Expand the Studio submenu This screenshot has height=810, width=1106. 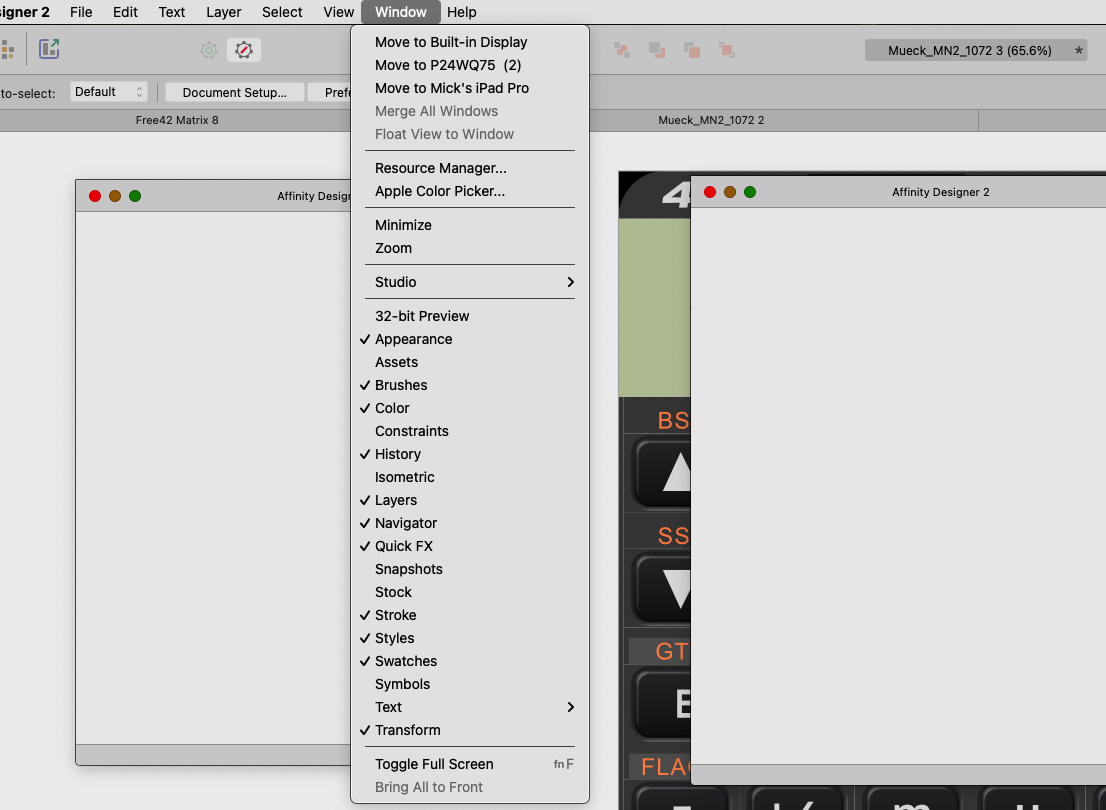(470, 282)
